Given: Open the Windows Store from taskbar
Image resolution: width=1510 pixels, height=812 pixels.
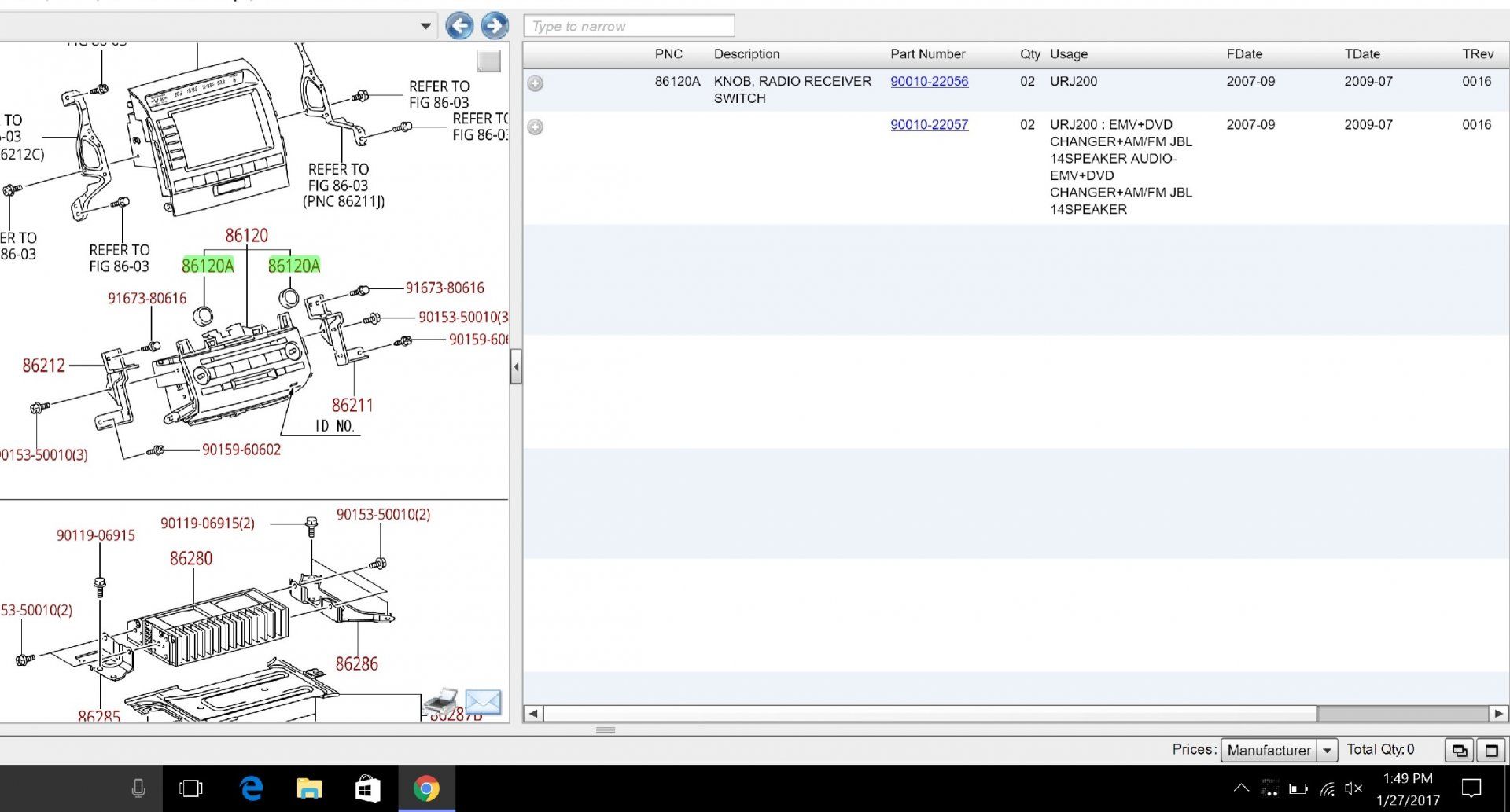Looking at the screenshot, I should click(367, 788).
